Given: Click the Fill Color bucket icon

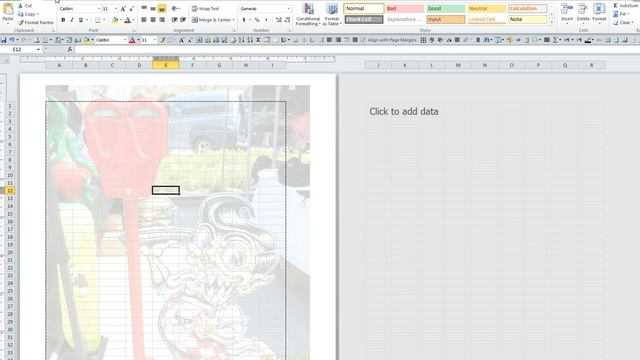Looking at the screenshot, I should 115,20.
